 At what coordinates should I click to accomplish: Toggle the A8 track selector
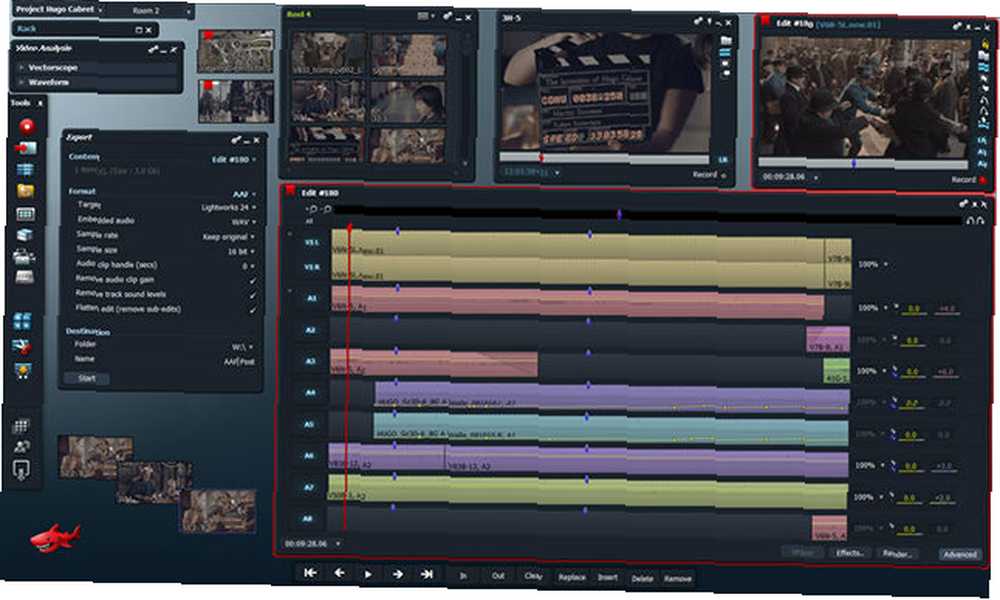click(x=307, y=519)
